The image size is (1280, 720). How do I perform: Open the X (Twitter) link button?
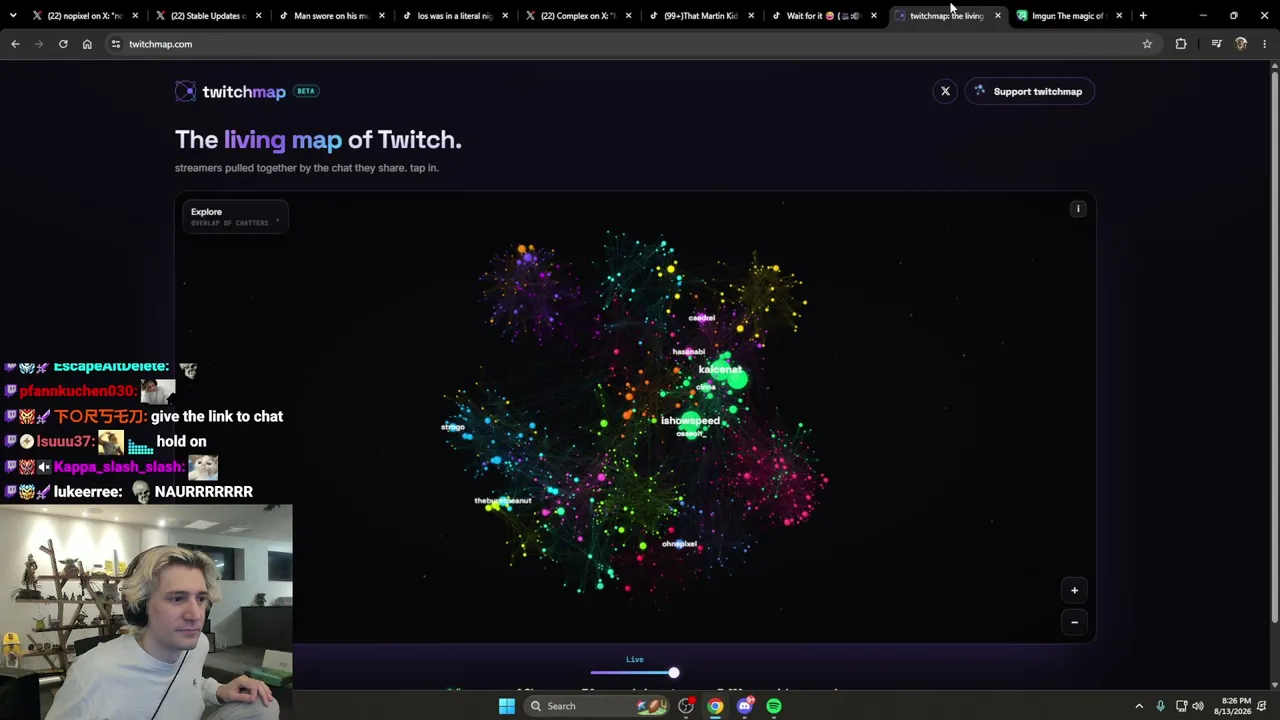coord(945,91)
